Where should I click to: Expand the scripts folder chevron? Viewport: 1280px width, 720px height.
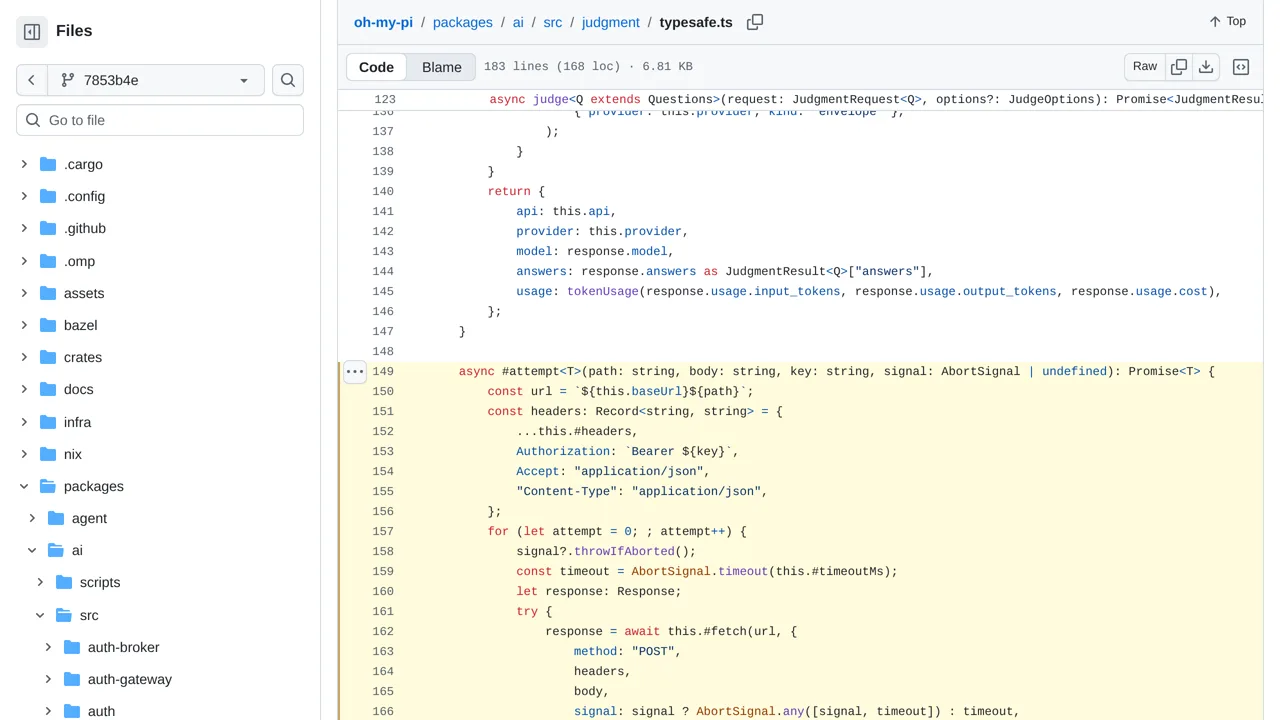pos(40,582)
